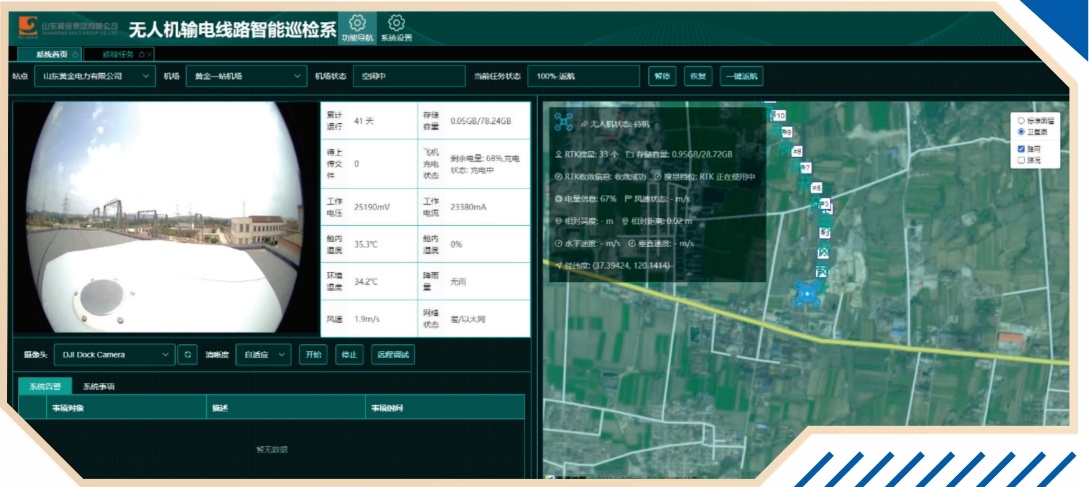1089x487 pixels.
Task: Click the 事项对象 column header
Action: tap(126, 409)
